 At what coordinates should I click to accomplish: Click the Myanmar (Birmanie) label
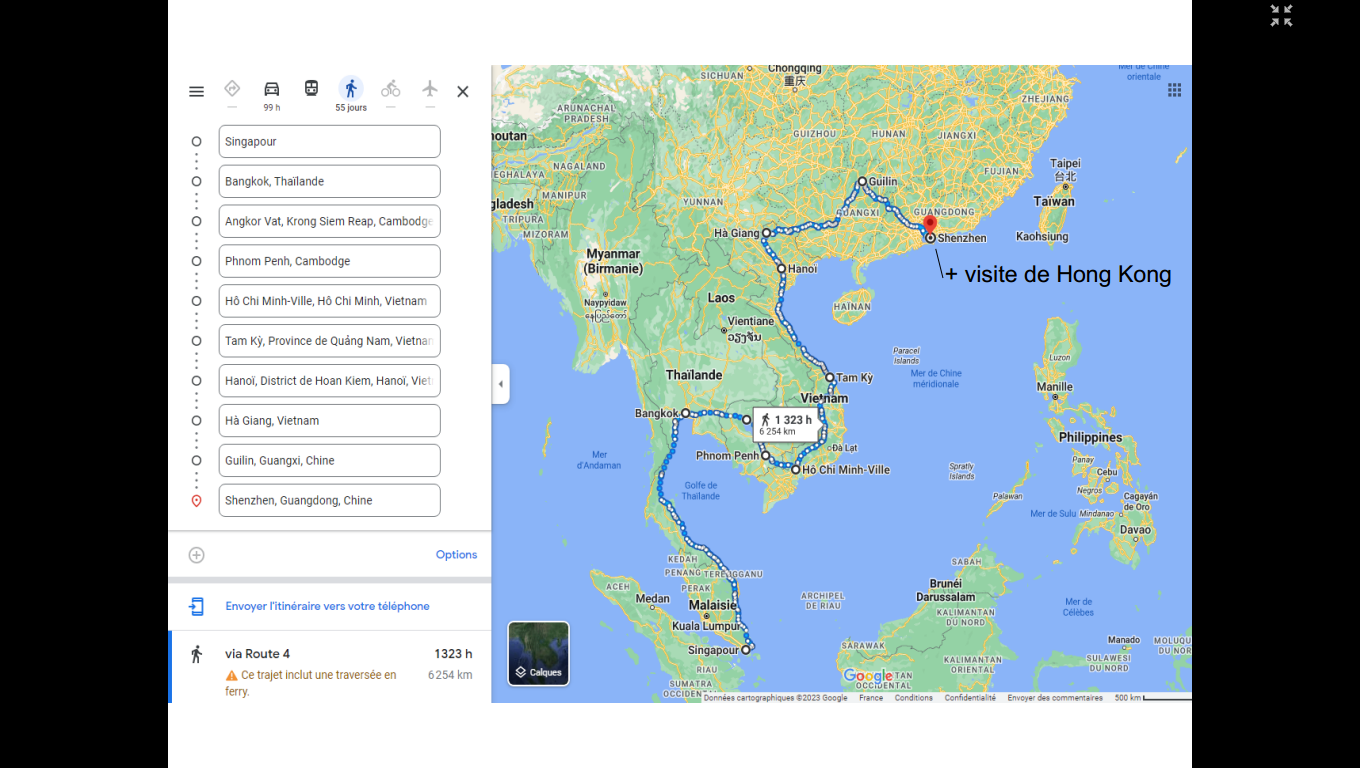pyautogui.click(x=614, y=261)
